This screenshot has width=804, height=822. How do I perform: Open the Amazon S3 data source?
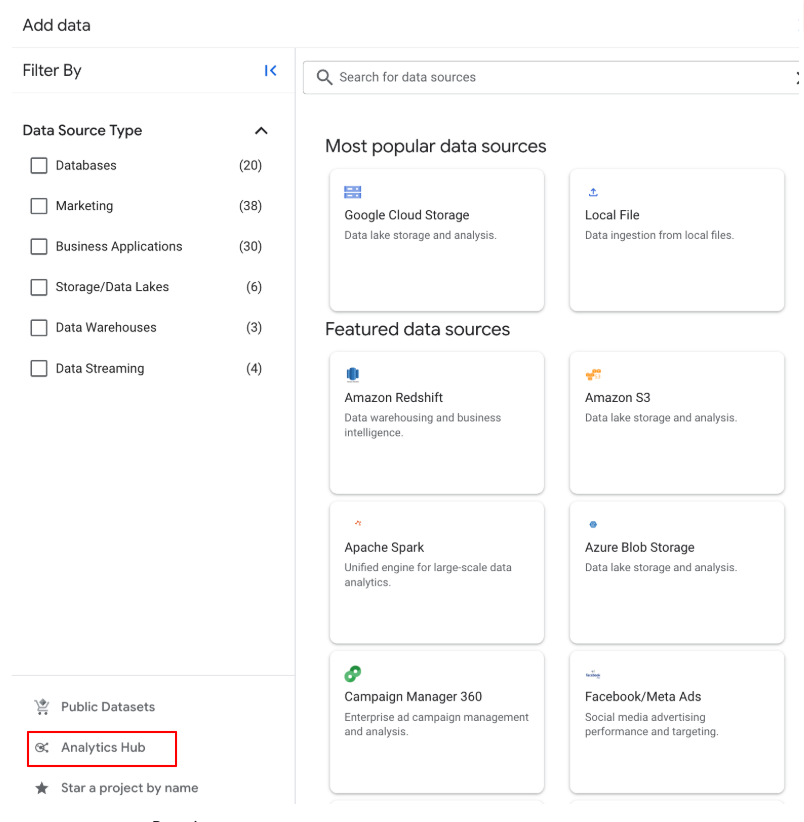pyautogui.click(x=677, y=423)
